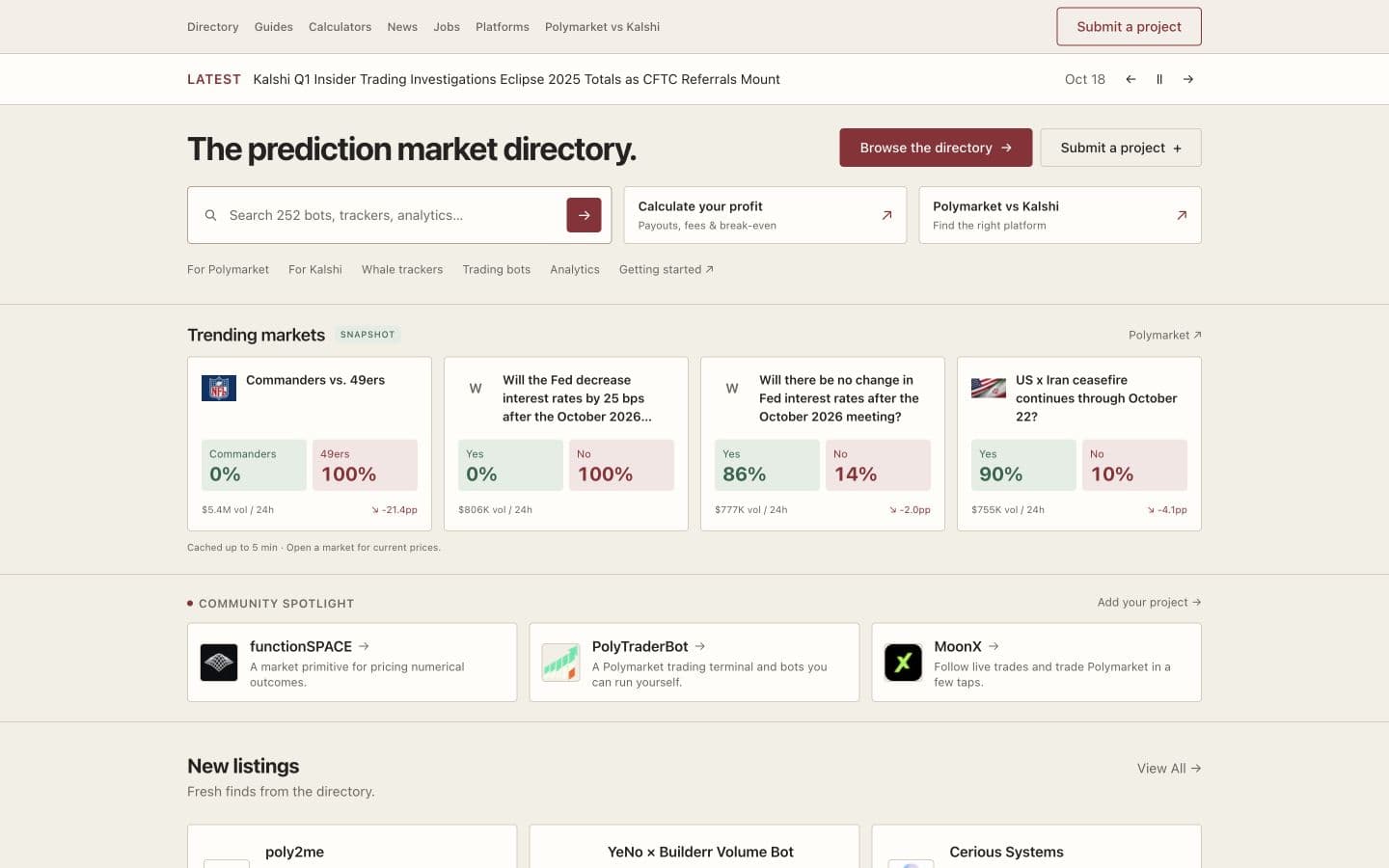
Task: Select the Whale trackers filter link
Action: 402,269
